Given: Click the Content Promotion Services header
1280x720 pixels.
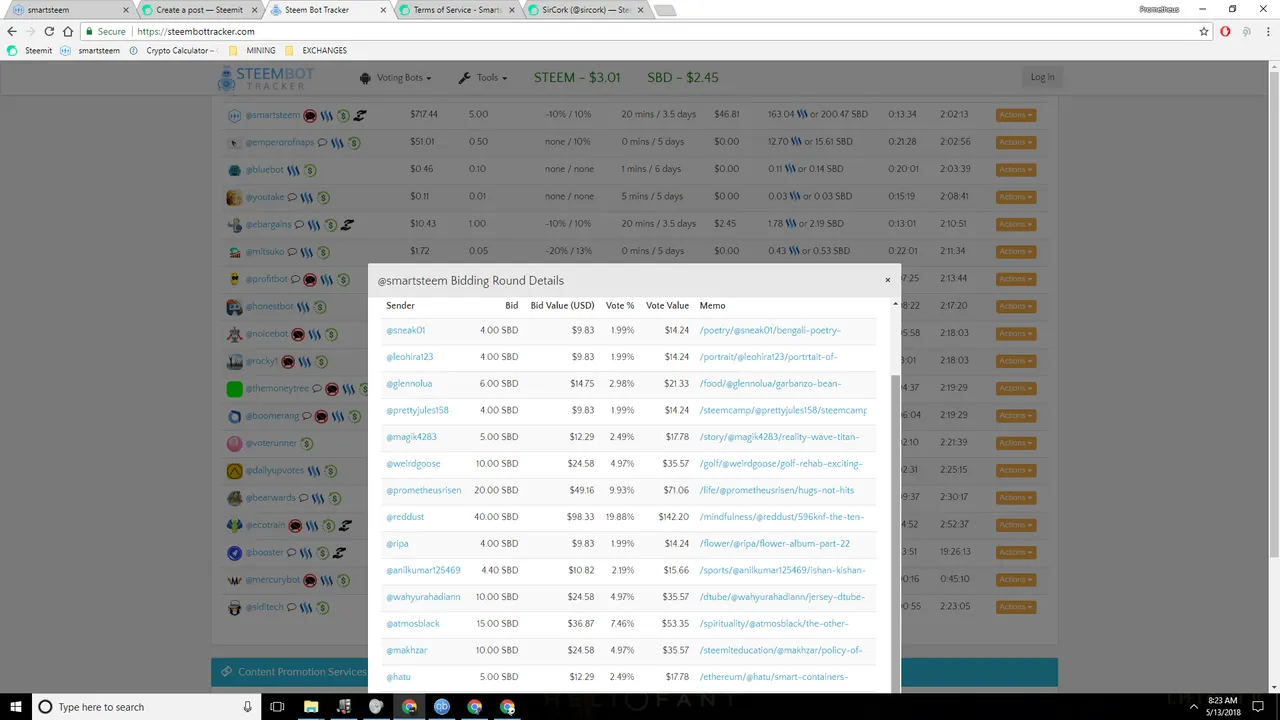Looking at the screenshot, I should point(634,672).
